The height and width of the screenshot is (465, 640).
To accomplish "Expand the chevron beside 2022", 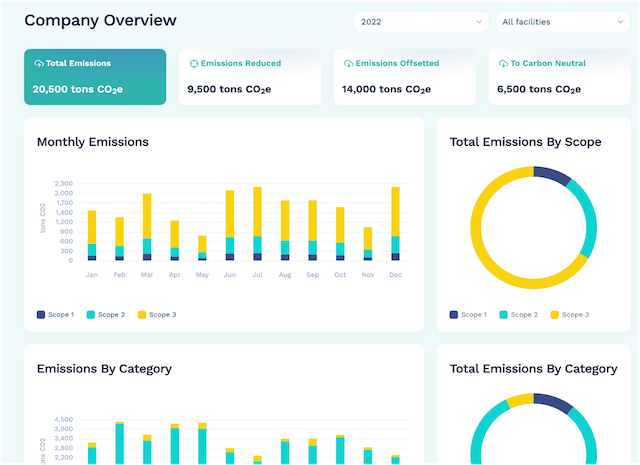I will tap(479, 22).
